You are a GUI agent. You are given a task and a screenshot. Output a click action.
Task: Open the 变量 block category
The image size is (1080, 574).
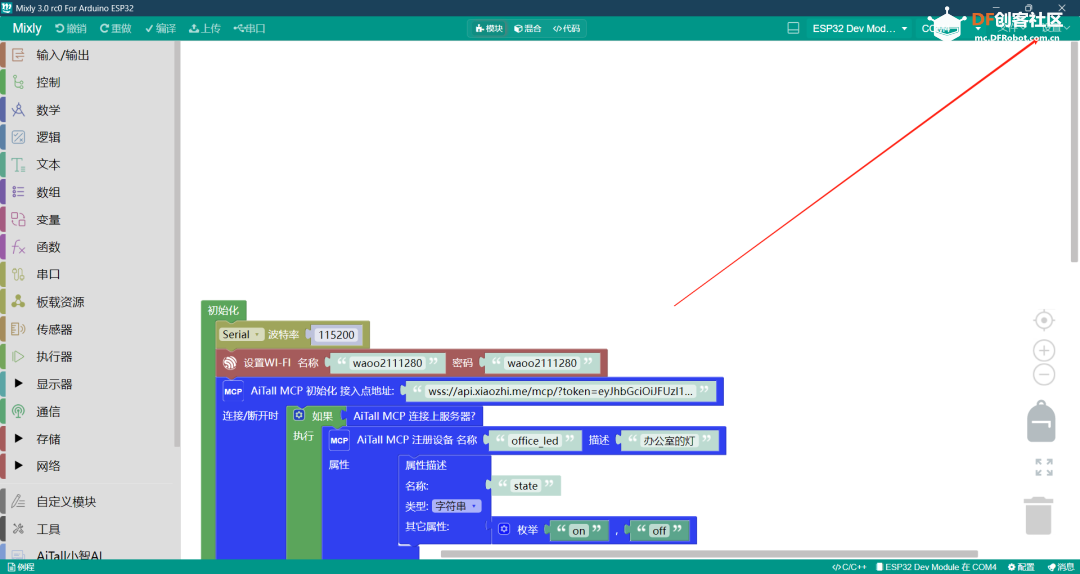[90, 220]
